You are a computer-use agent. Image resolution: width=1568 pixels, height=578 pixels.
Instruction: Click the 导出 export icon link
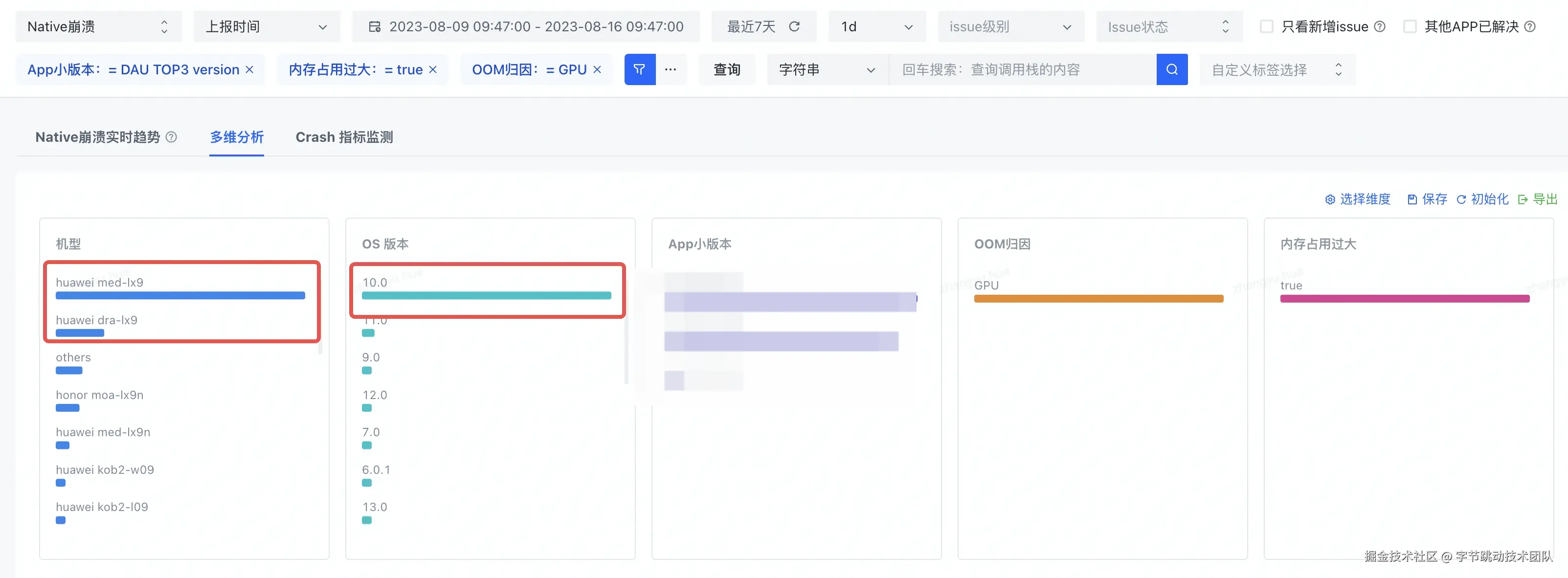click(1538, 199)
